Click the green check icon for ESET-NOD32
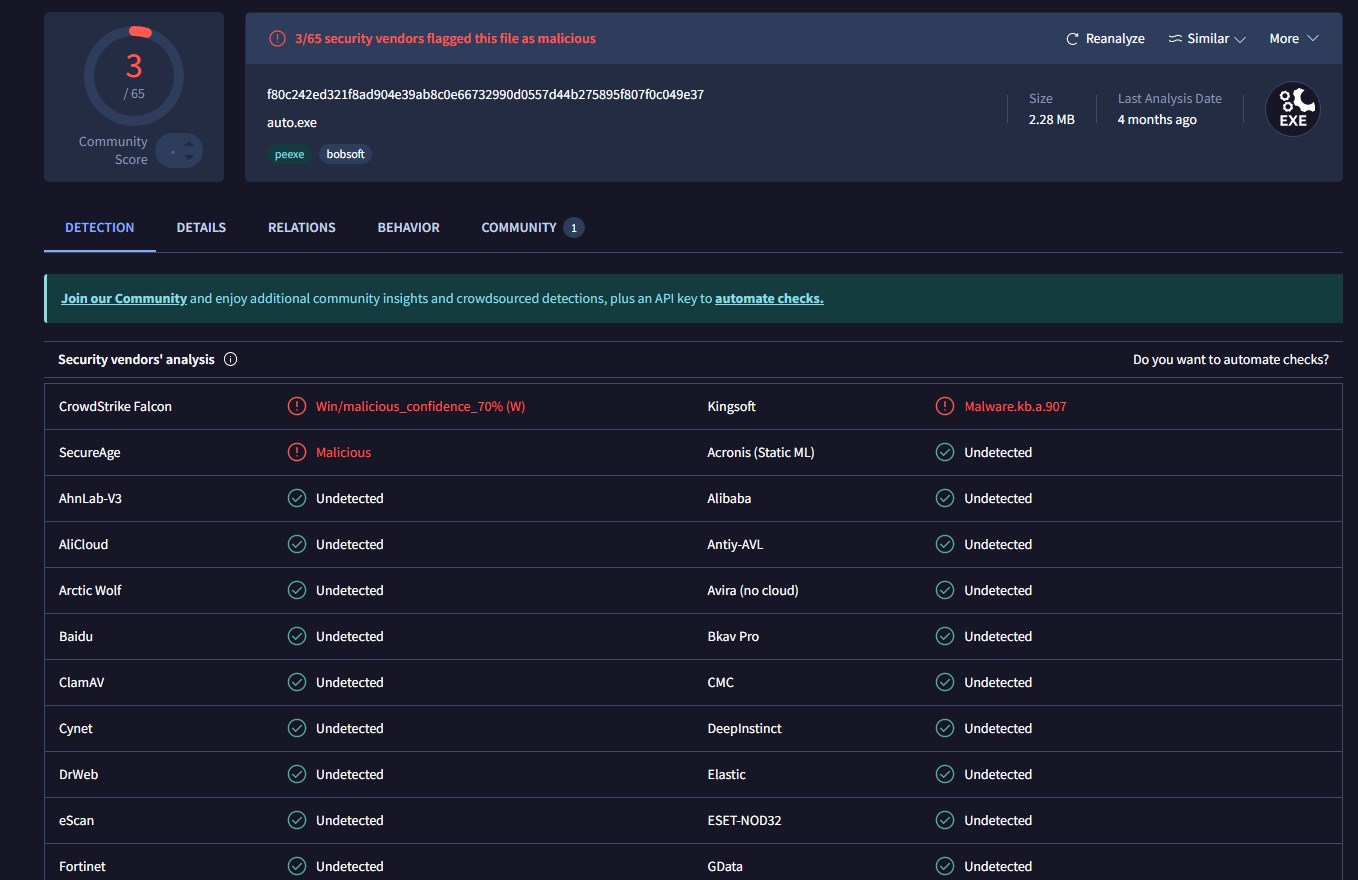The height and width of the screenshot is (880, 1358). [x=945, y=820]
